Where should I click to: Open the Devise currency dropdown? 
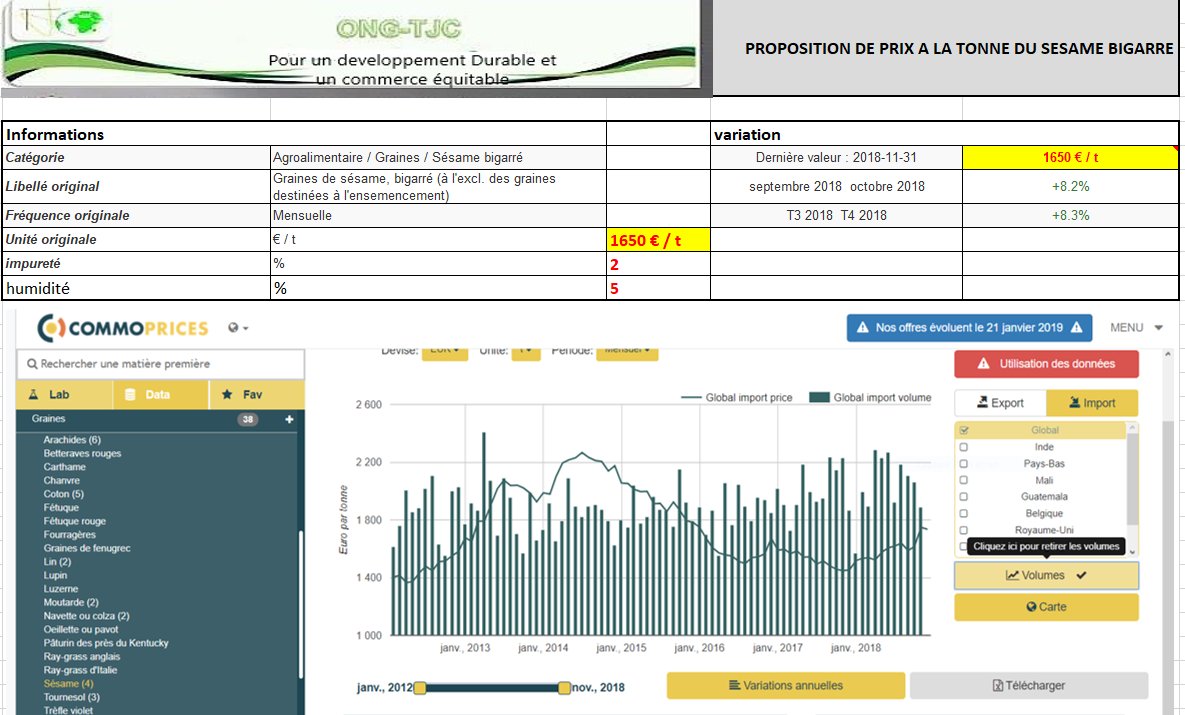pyautogui.click(x=444, y=351)
